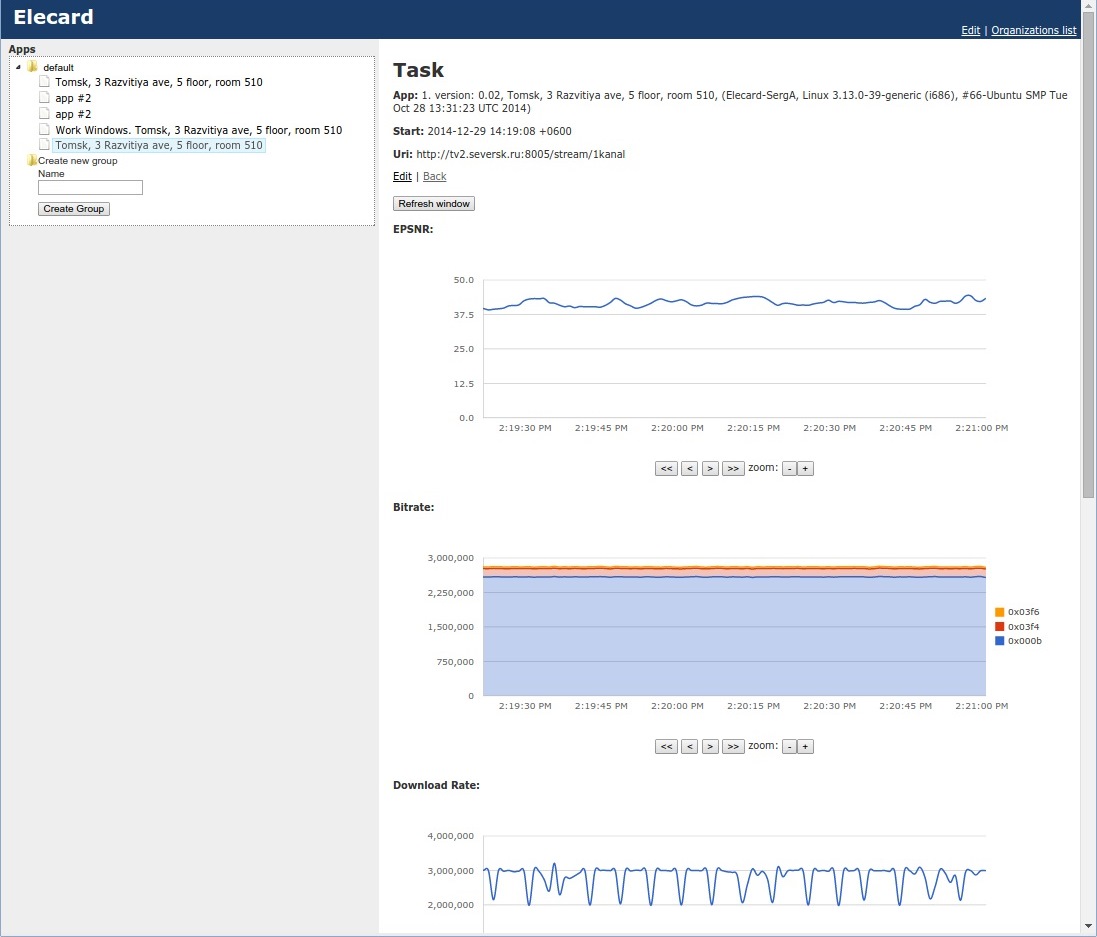Open the first Tomsk app document icon
1097x937 pixels.
tap(44, 82)
